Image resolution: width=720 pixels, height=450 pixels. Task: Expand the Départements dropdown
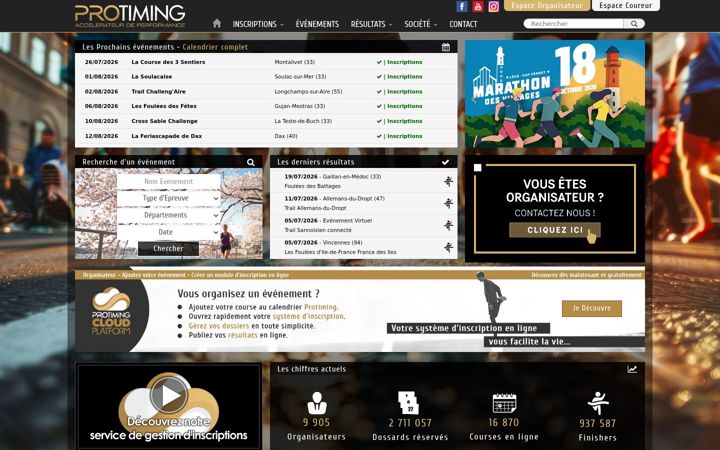pyautogui.click(x=169, y=215)
